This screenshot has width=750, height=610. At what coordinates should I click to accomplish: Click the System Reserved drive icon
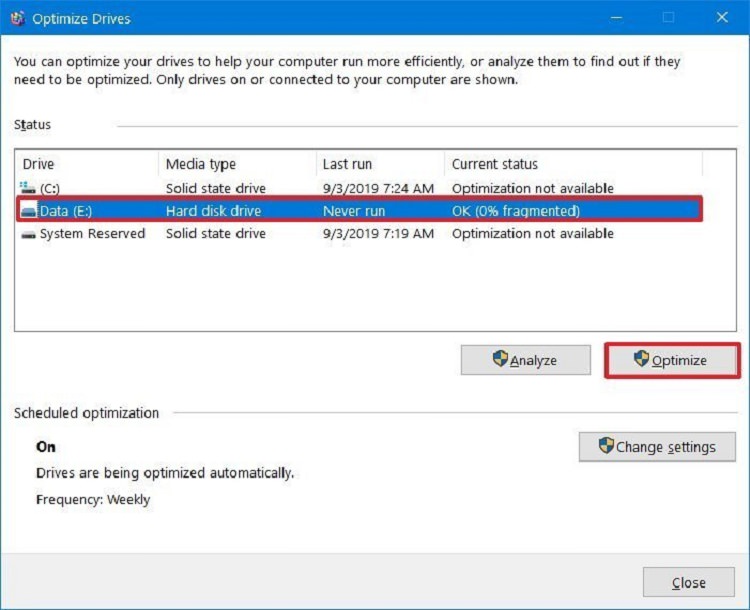coord(28,234)
